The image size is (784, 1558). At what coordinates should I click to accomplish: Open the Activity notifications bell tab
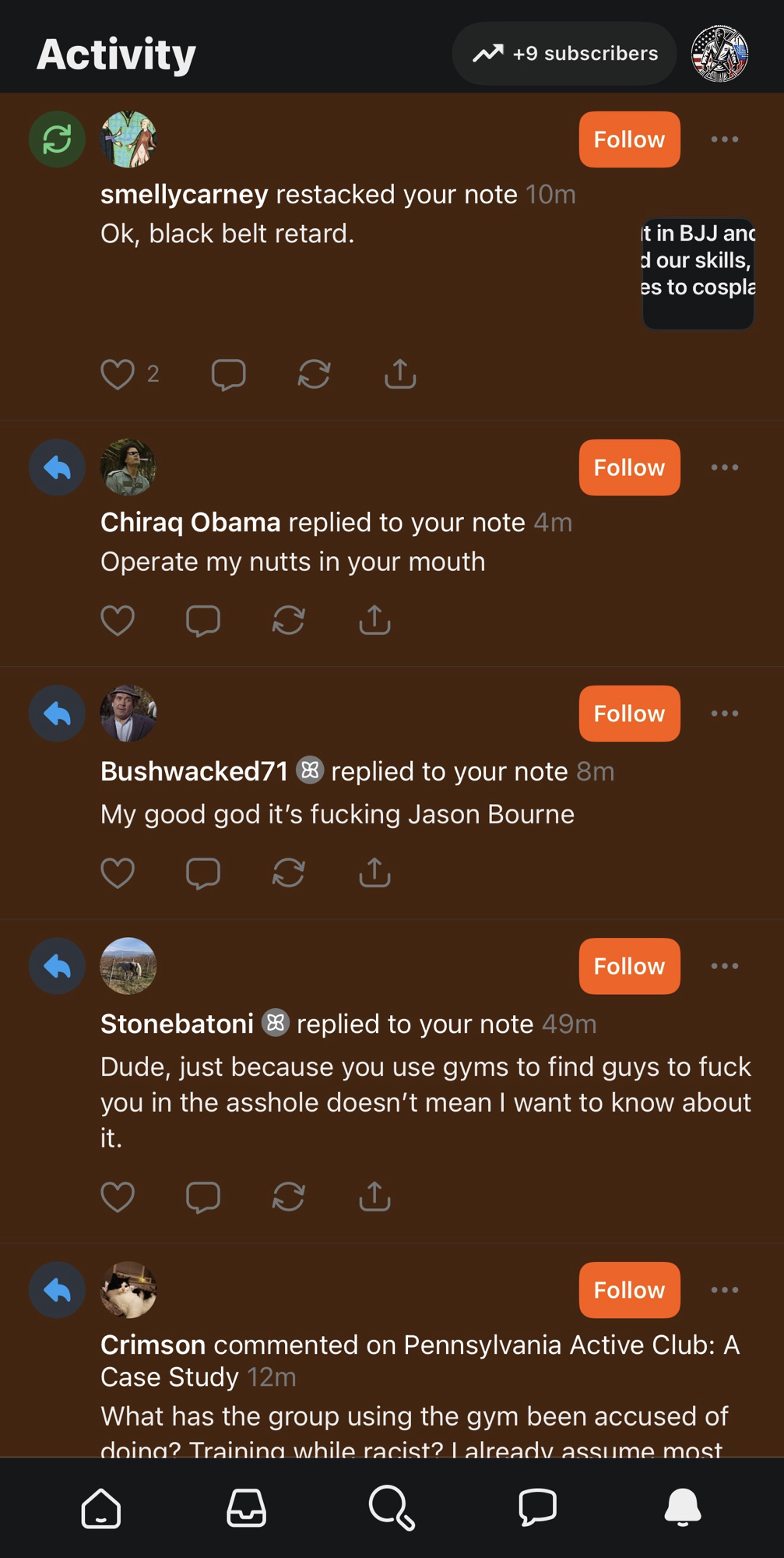[x=683, y=1508]
